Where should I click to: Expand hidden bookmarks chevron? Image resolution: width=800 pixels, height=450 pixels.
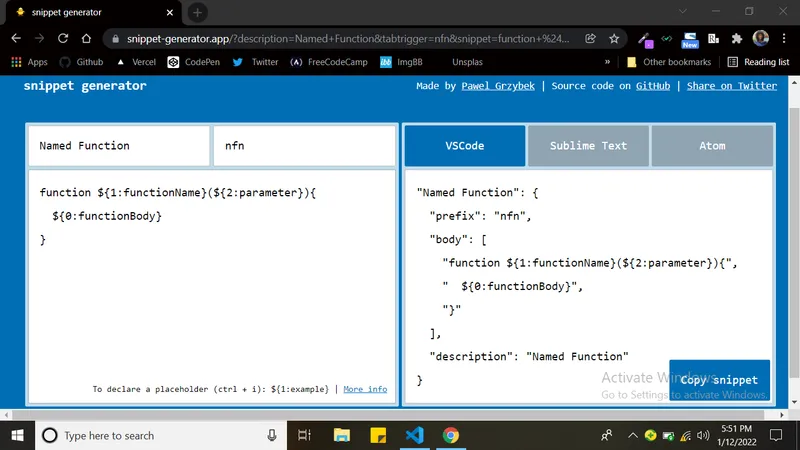tap(607, 62)
